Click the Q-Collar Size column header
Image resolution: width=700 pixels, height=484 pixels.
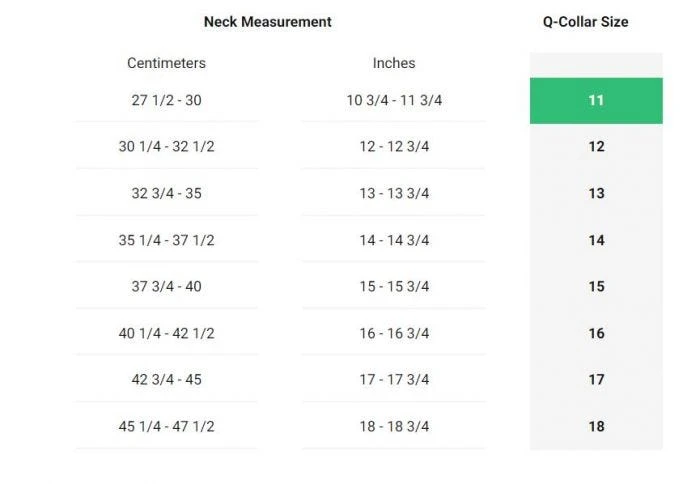tap(578, 22)
